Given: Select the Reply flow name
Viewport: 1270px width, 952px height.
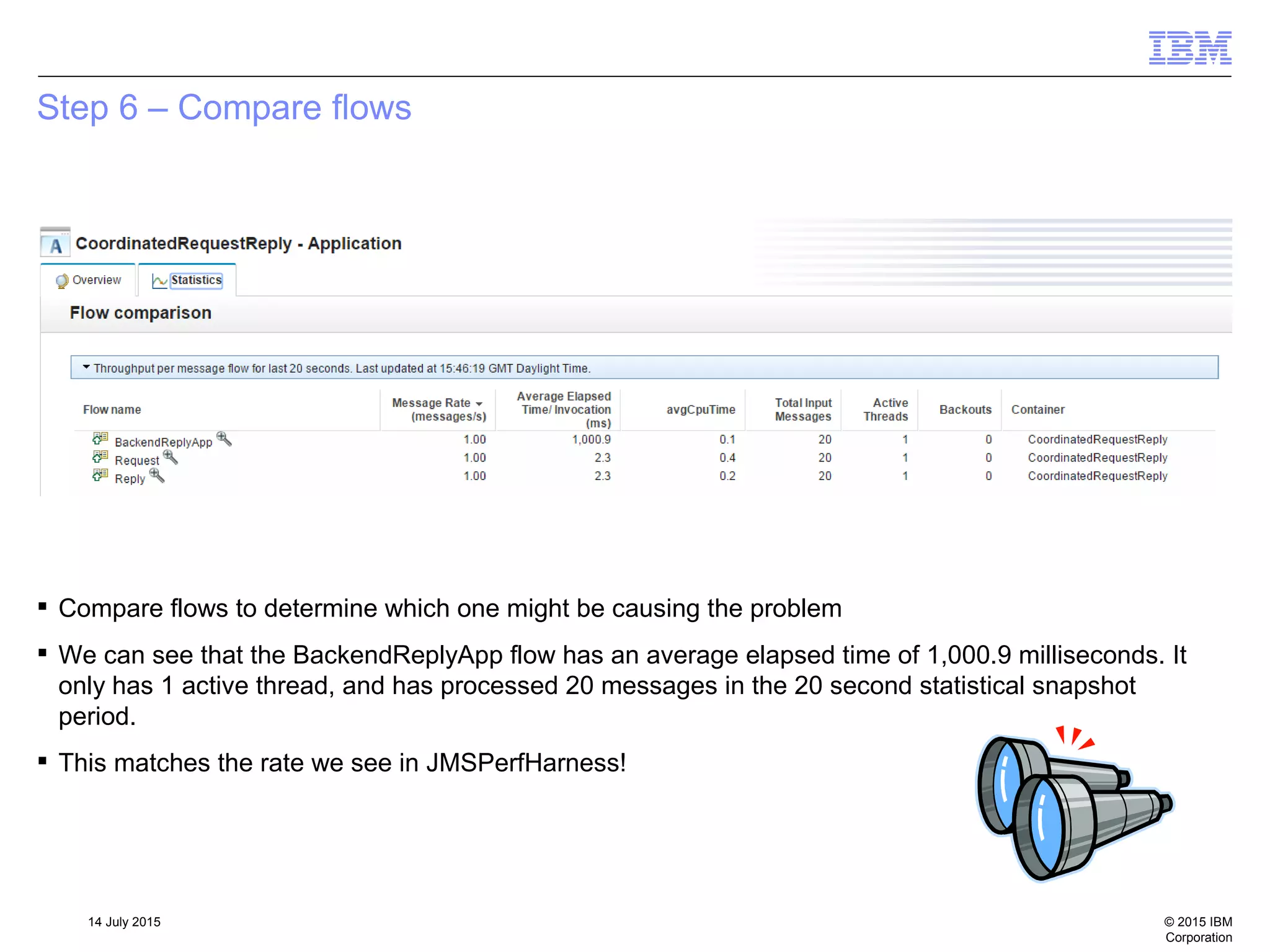Looking at the screenshot, I should [130, 479].
